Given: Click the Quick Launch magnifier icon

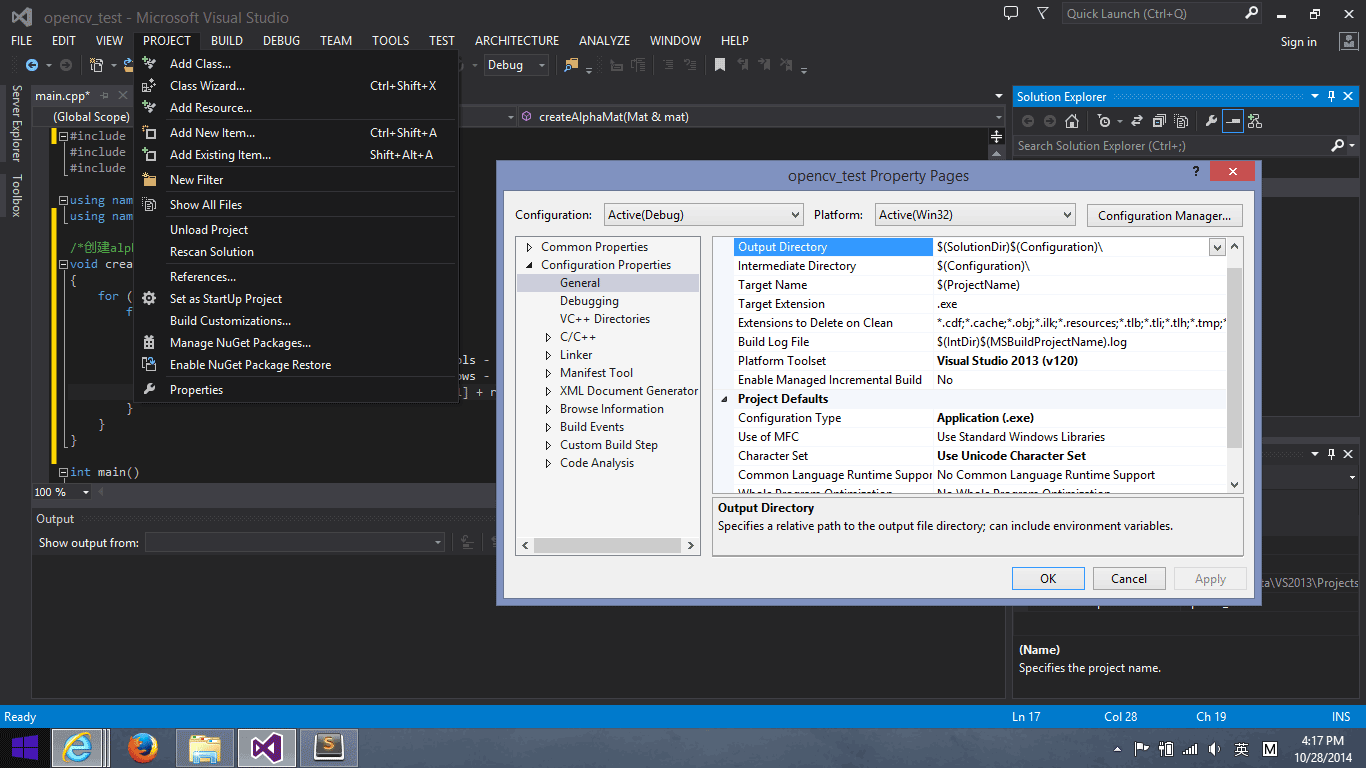Looking at the screenshot, I should 1252,13.
